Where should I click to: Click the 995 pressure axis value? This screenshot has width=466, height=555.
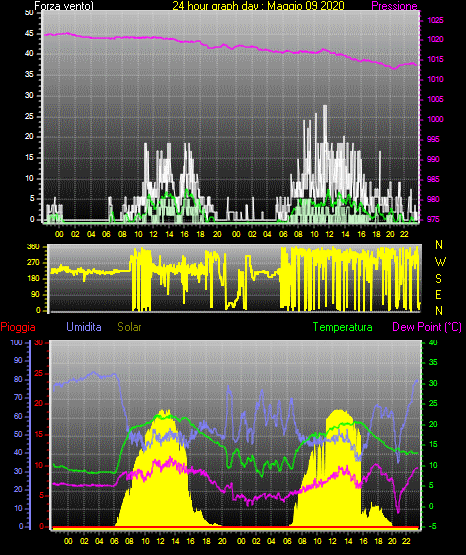pos(433,139)
